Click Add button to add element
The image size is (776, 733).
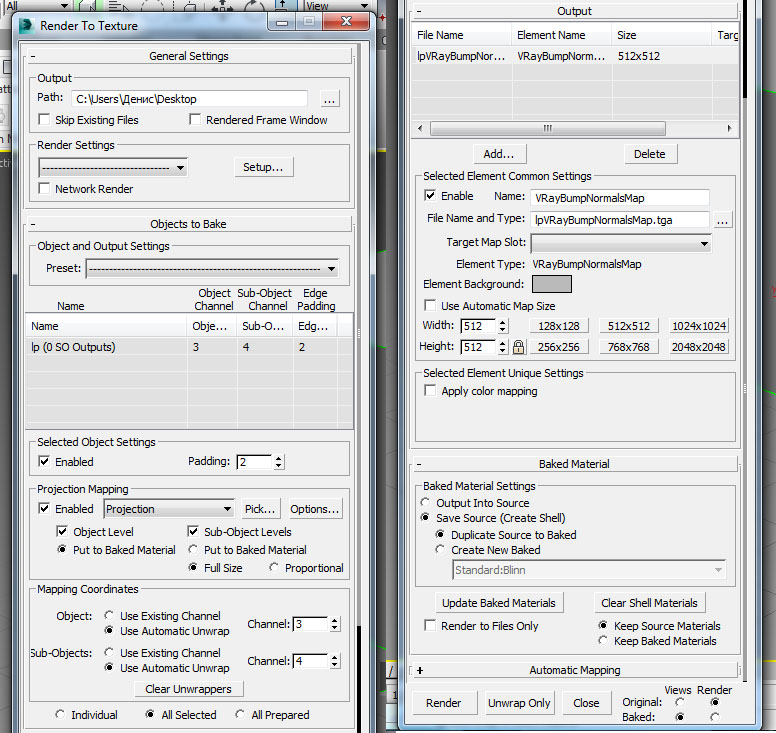(499, 154)
